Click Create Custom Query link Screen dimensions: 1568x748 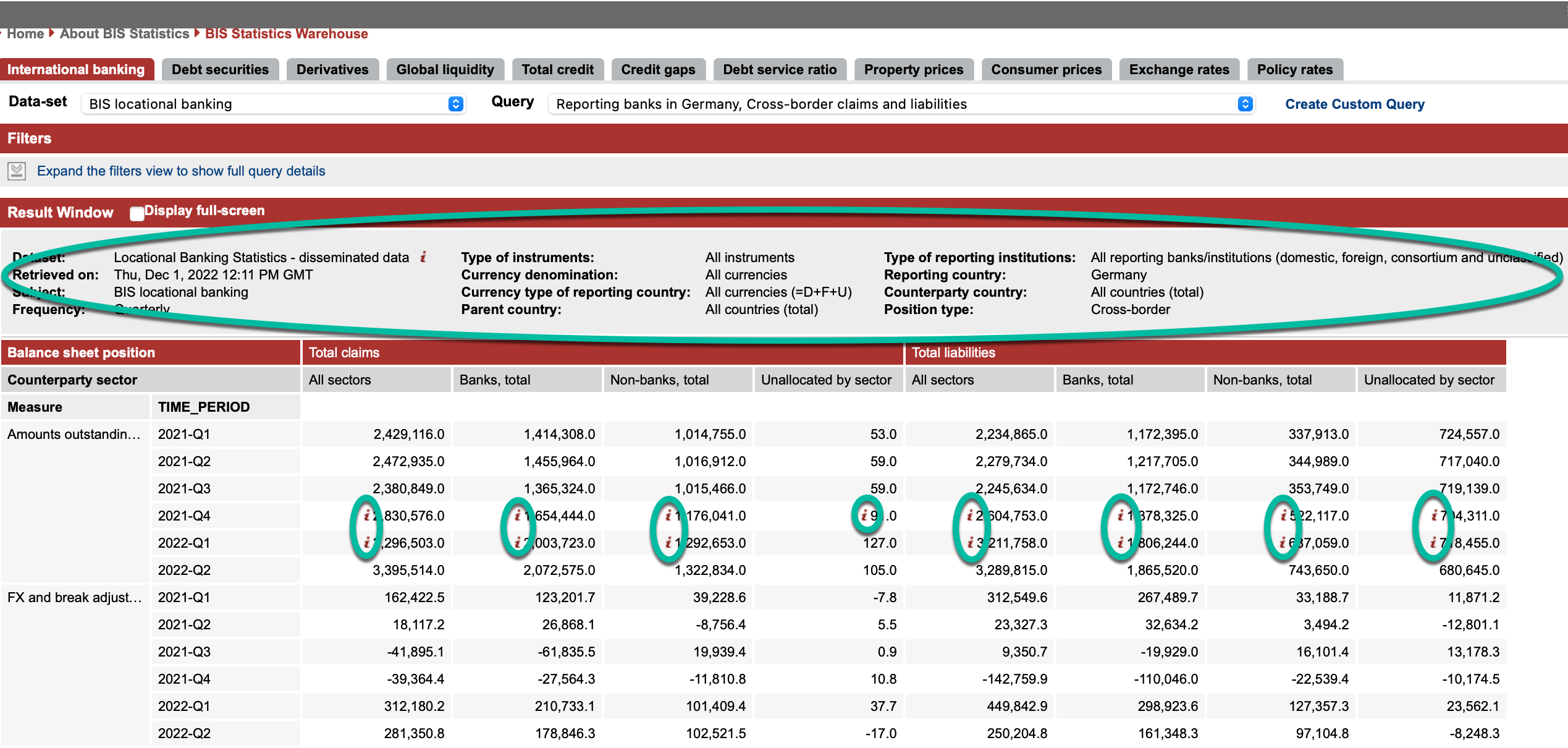pos(1354,104)
